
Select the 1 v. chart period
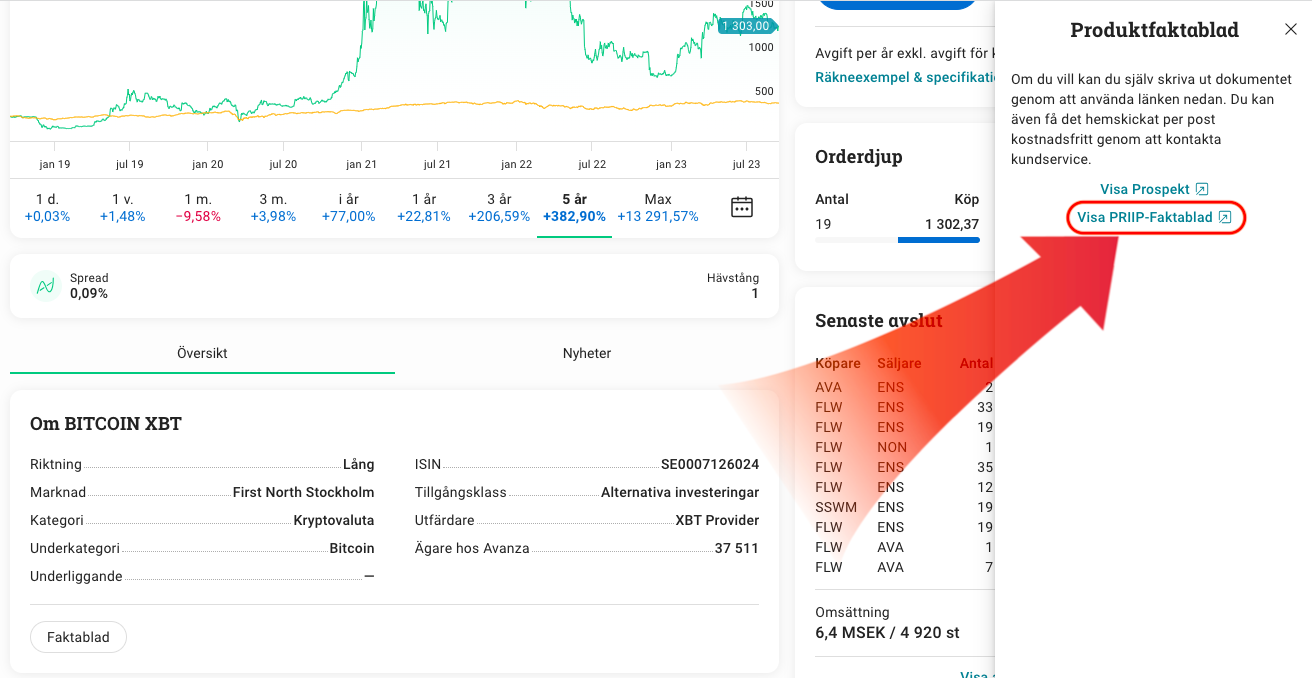coord(122,207)
